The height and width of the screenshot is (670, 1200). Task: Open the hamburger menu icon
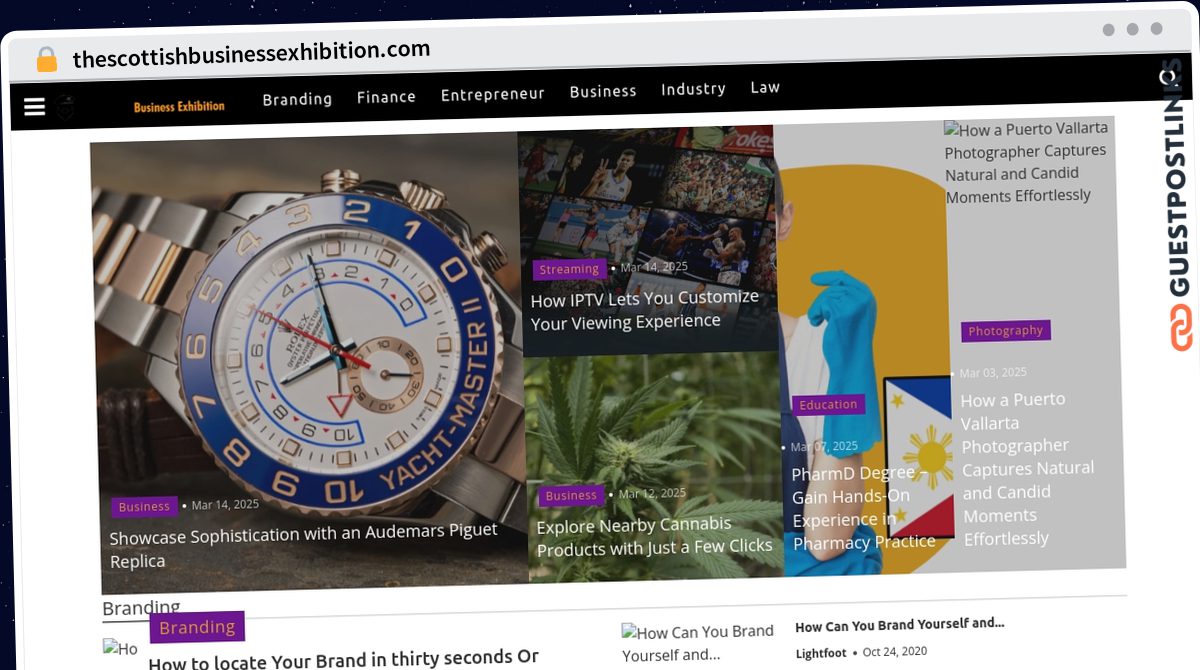click(x=35, y=107)
